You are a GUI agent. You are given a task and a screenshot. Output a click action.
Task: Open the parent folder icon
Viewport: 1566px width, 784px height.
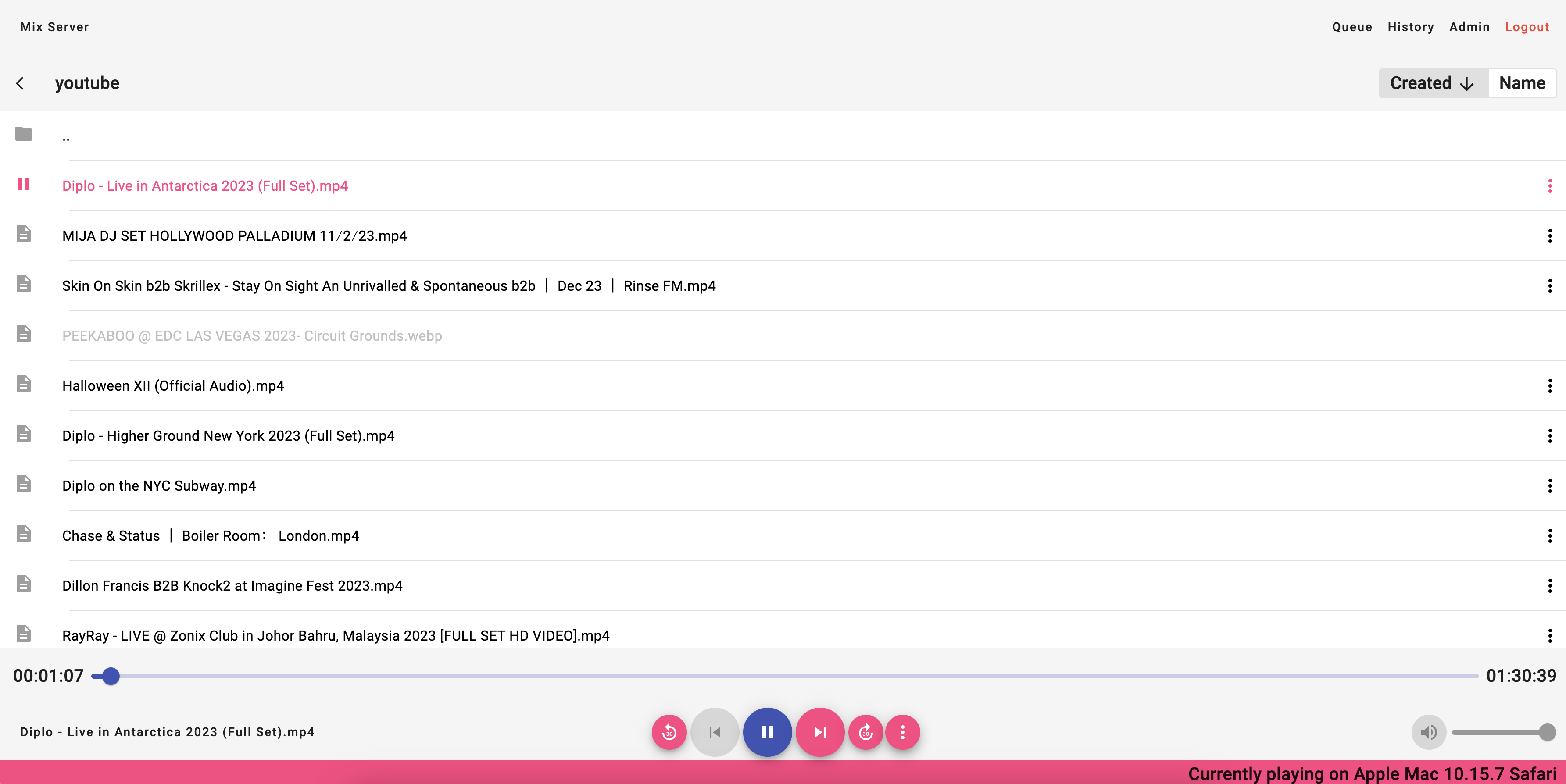tap(24, 134)
